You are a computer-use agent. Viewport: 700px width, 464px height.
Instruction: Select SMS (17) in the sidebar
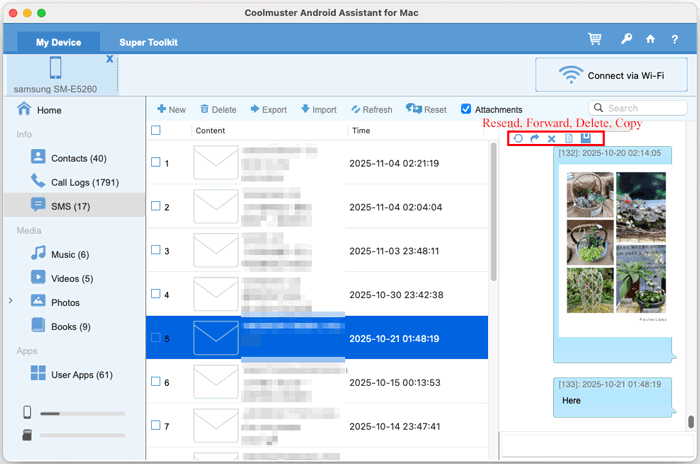pos(74,206)
